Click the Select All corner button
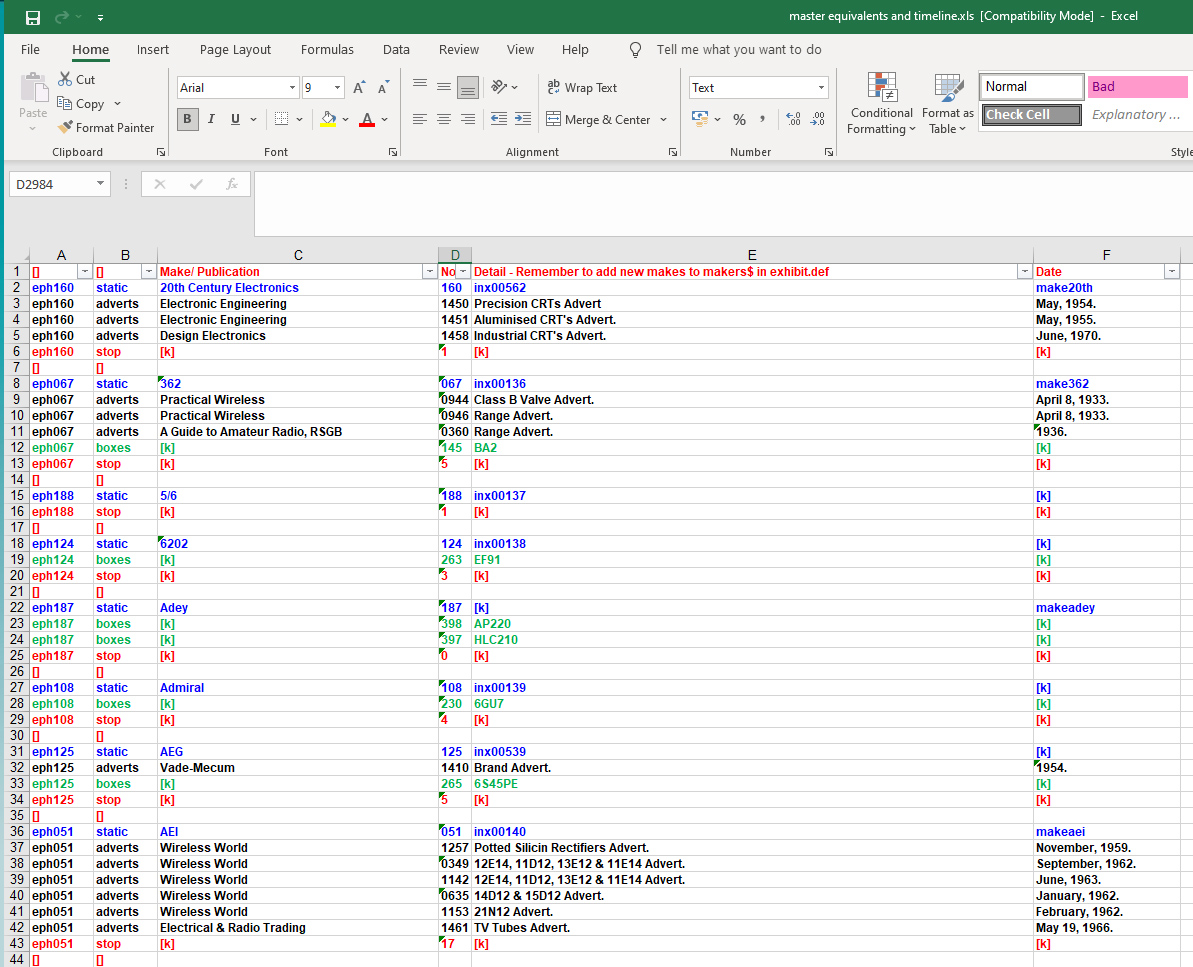1193x967 pixels. pyautogui.click(x=17, y=255)
